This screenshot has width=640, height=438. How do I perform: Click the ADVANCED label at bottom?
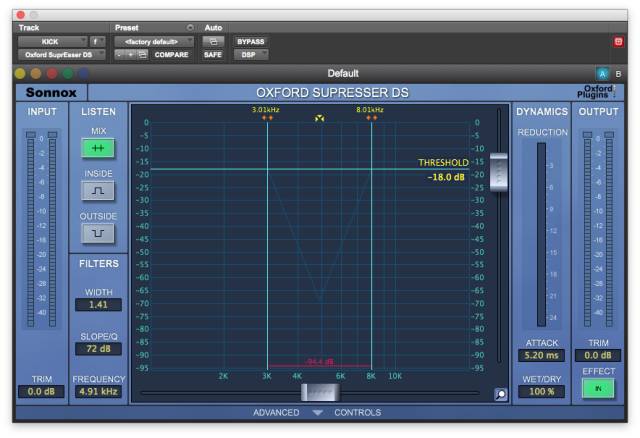click(276, 413)
